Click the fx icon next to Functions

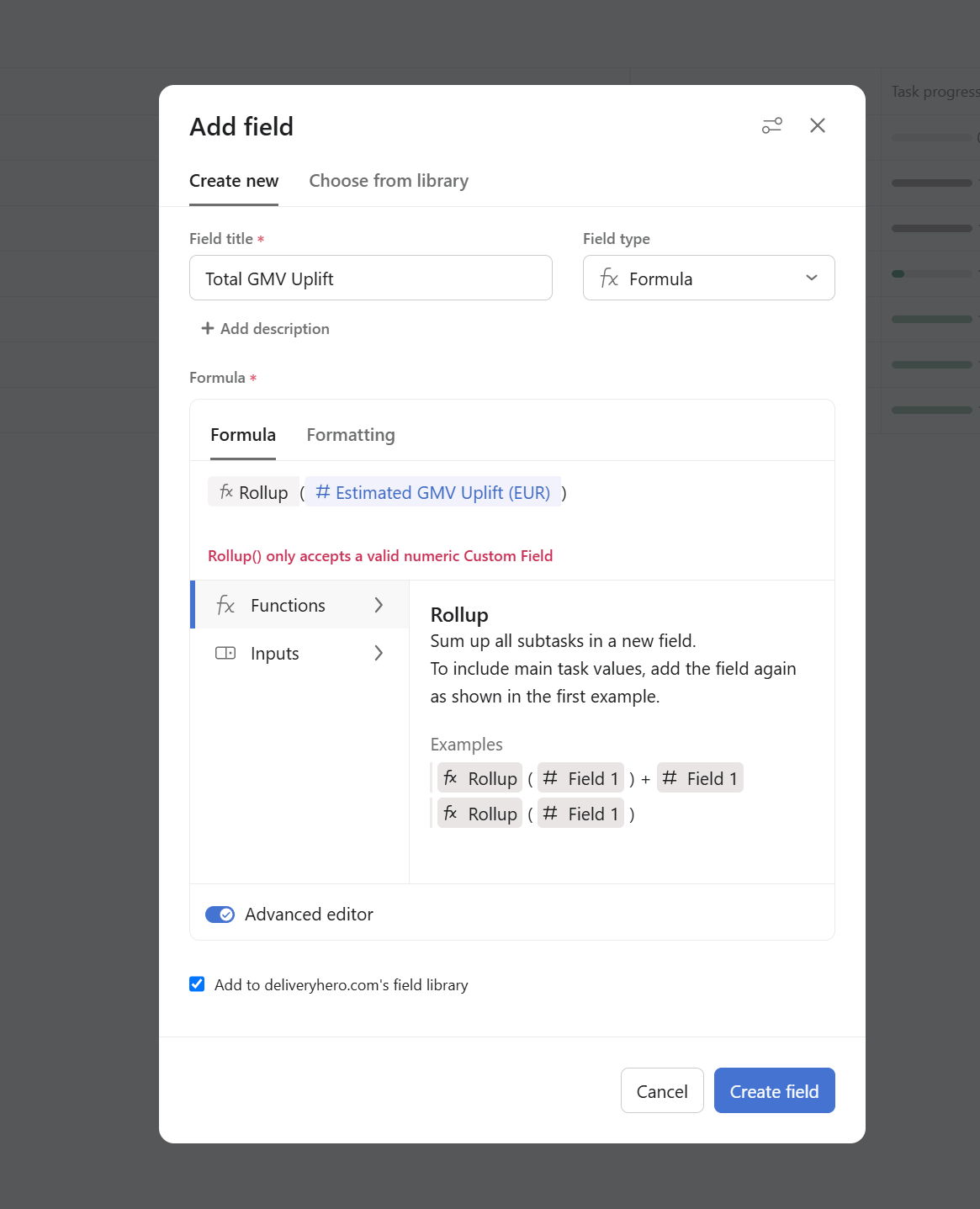pyautogui.click(x=225, y=605)
